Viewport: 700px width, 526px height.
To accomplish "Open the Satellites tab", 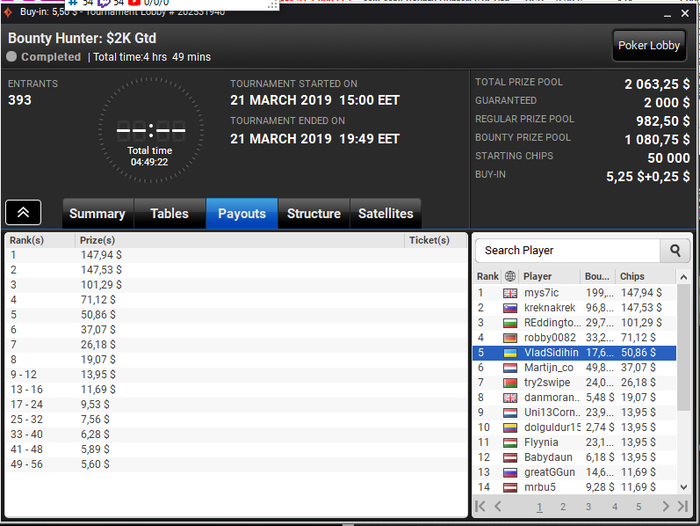I will pos(386,213).
